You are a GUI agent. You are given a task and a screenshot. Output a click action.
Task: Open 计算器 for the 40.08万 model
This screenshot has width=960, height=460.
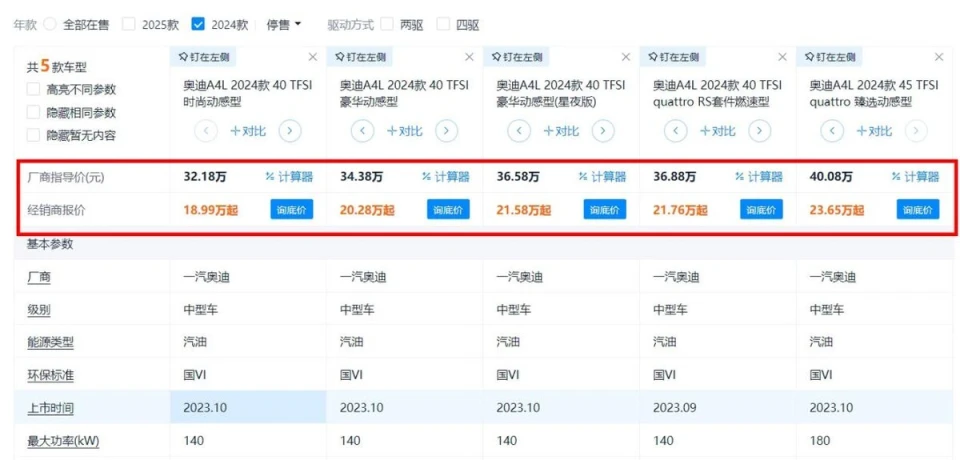915,177
